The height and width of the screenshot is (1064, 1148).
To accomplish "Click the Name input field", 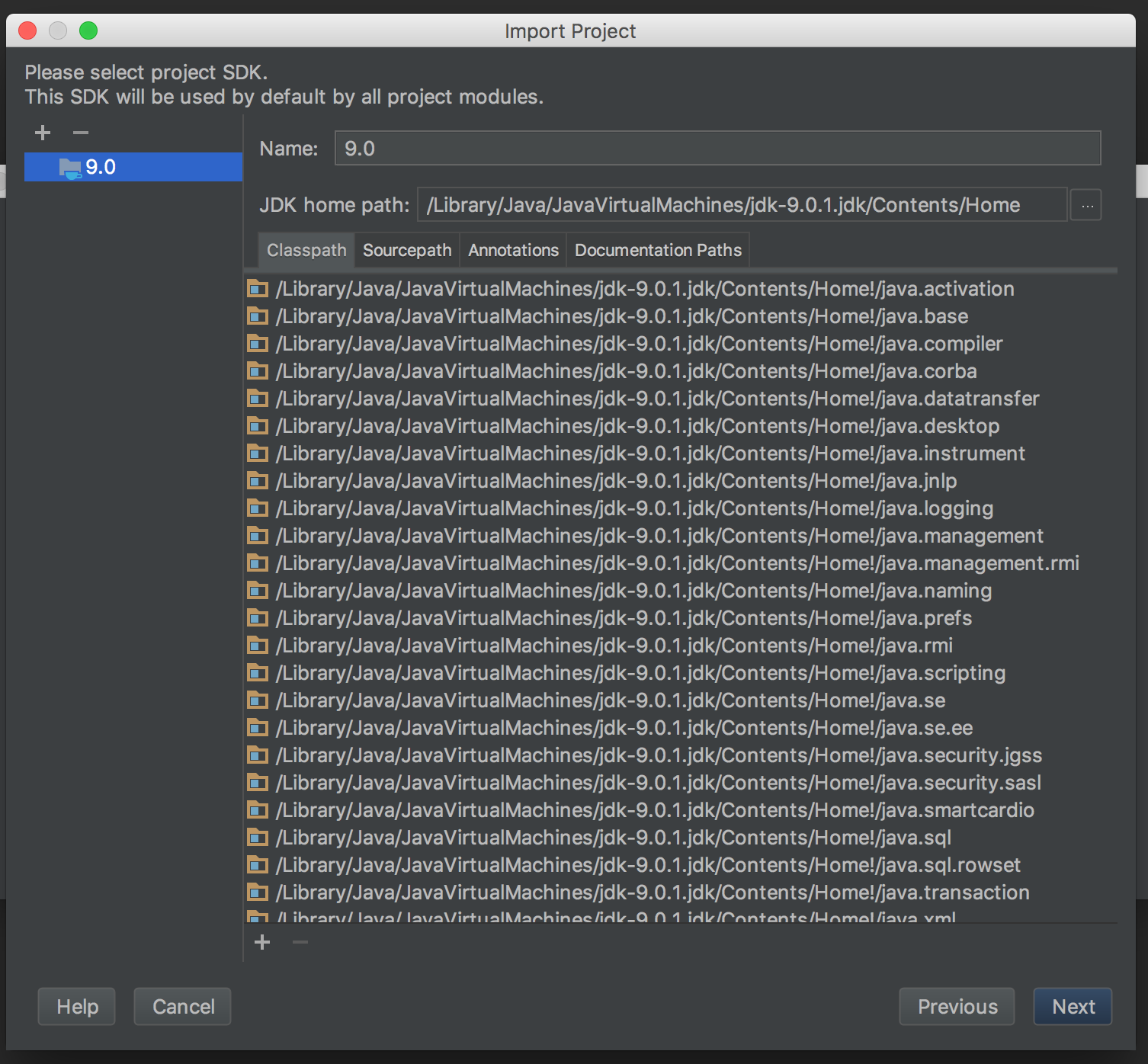I will click(717, 148).
